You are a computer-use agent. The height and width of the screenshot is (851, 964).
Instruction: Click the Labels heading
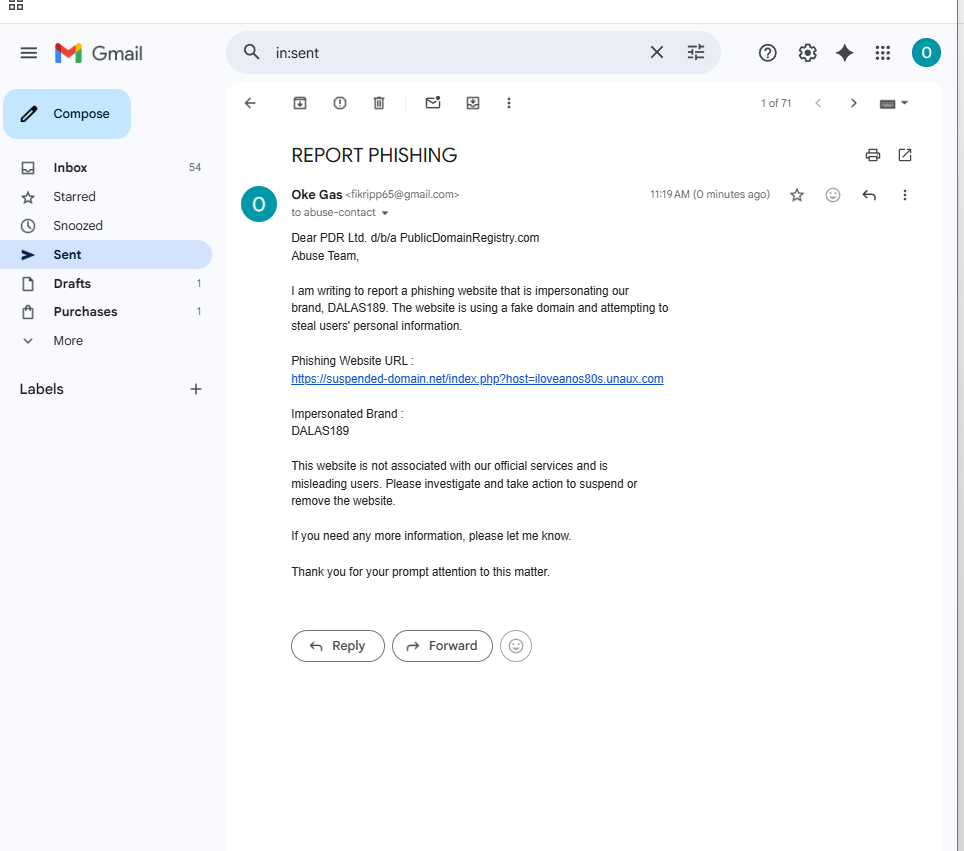click(41, 389)
